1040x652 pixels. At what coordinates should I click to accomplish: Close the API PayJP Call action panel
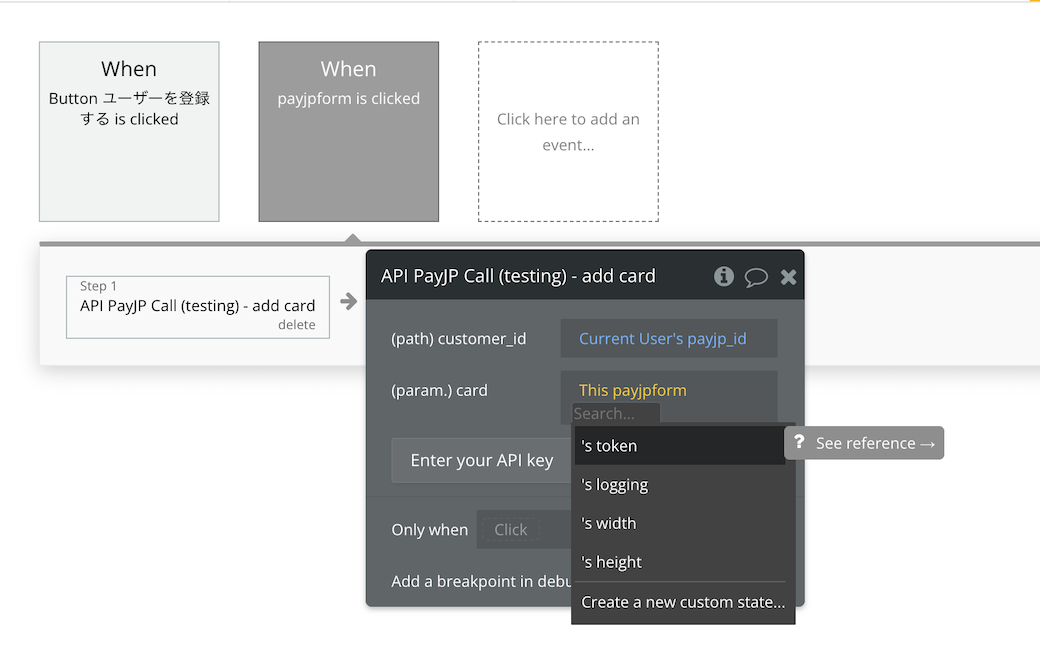788,277
